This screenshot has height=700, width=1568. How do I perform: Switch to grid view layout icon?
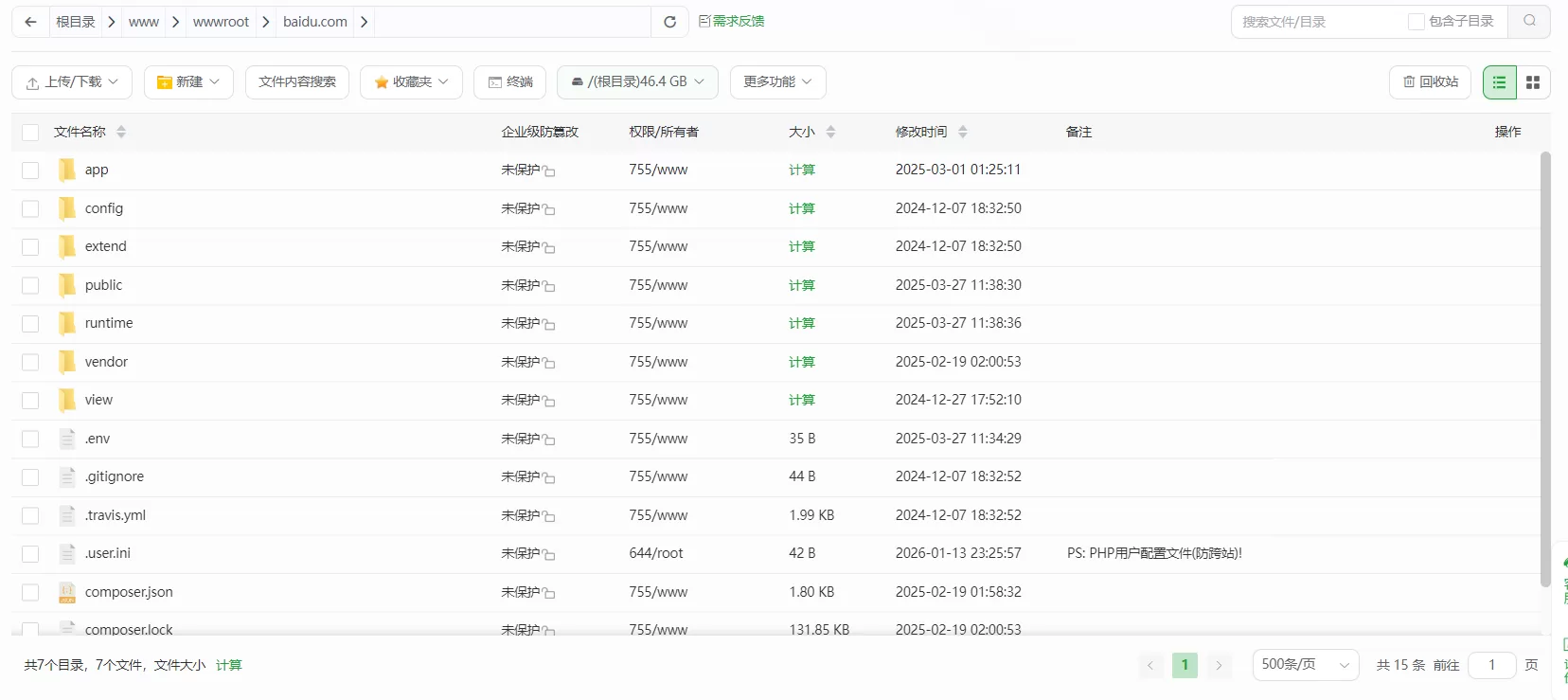point(1533,82)
